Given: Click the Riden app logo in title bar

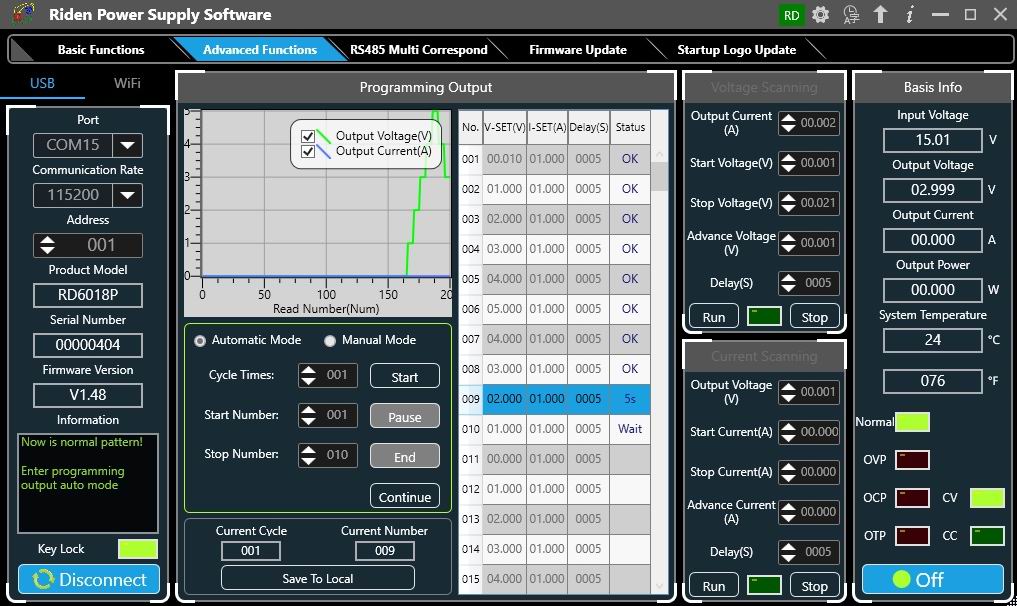Looking at the screenshot, I should (24, 15).
